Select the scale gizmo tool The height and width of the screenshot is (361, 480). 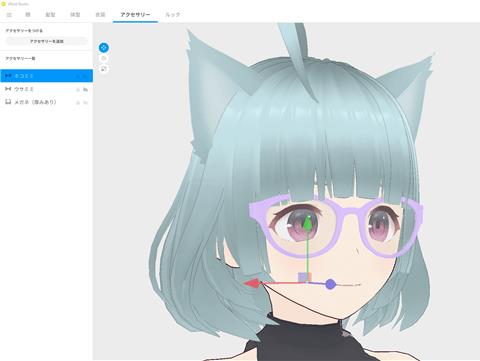[104, 69]
